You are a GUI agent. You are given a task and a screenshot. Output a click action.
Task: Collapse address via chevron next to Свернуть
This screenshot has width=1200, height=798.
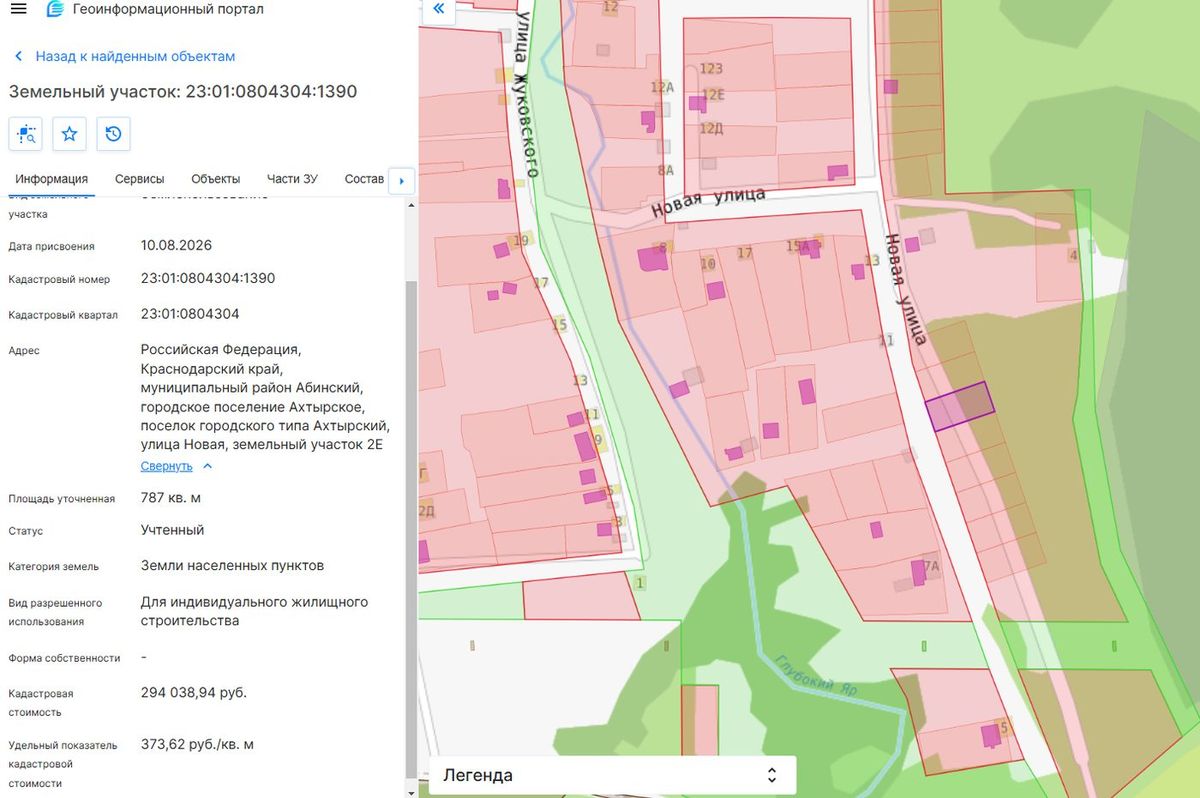208,466
